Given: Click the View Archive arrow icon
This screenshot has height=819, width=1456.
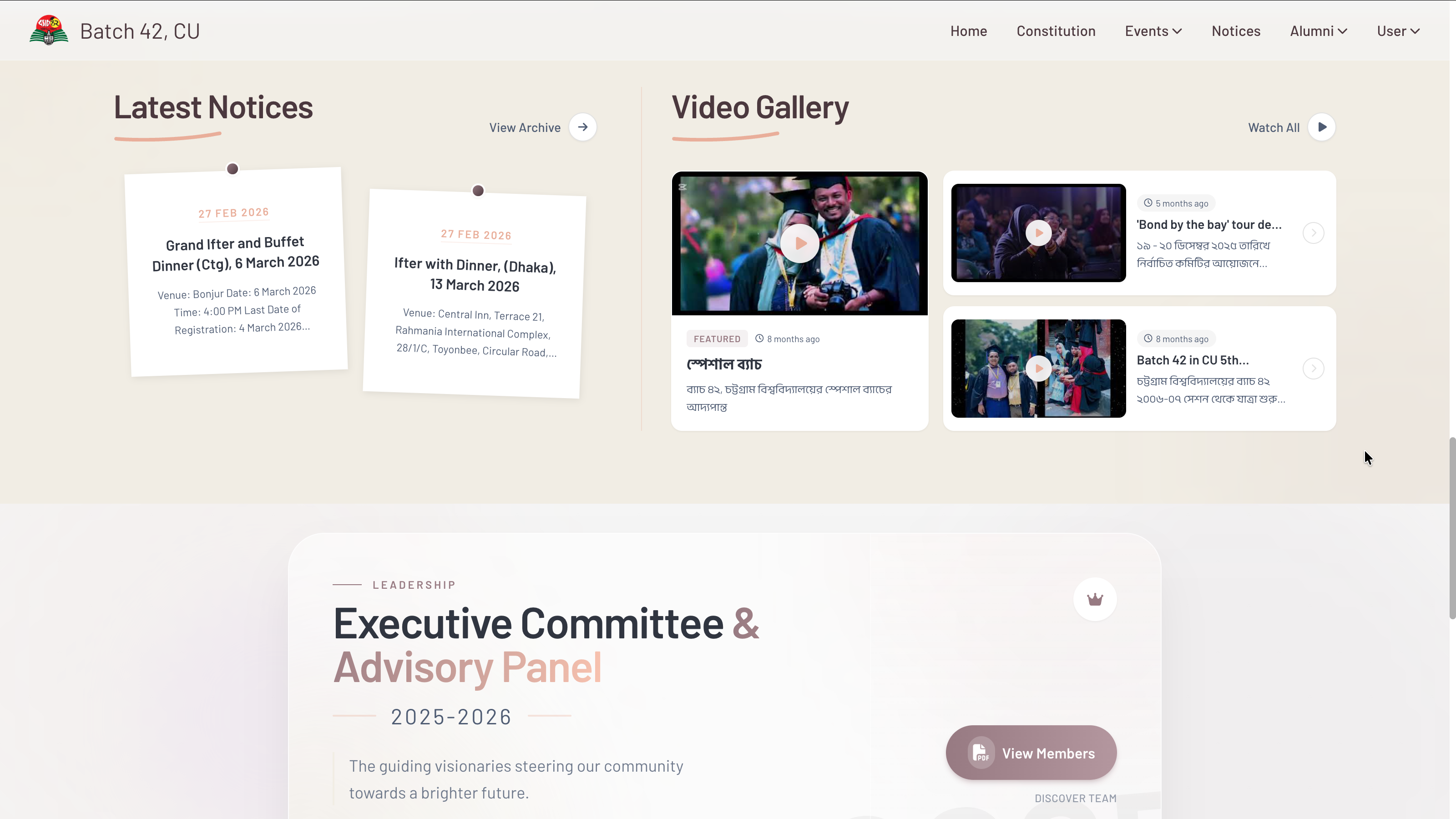Looking at the screenshot, I should [583, 127].
